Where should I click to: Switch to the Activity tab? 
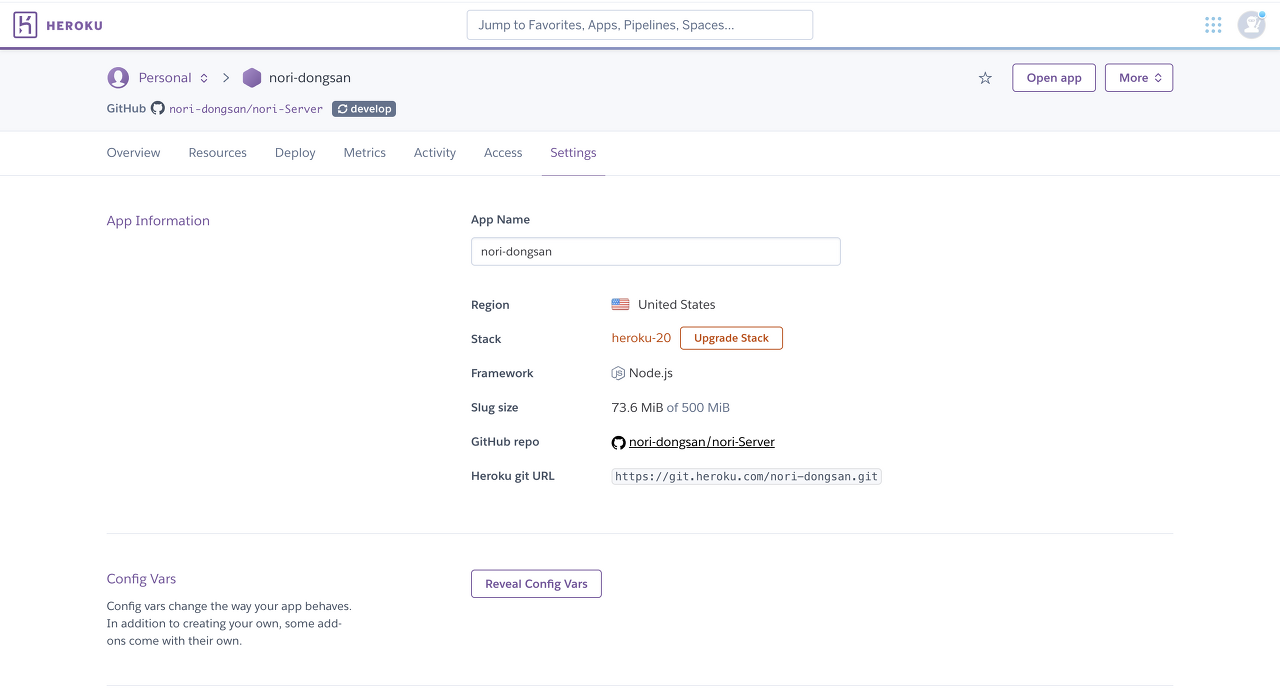pos(435,153)
